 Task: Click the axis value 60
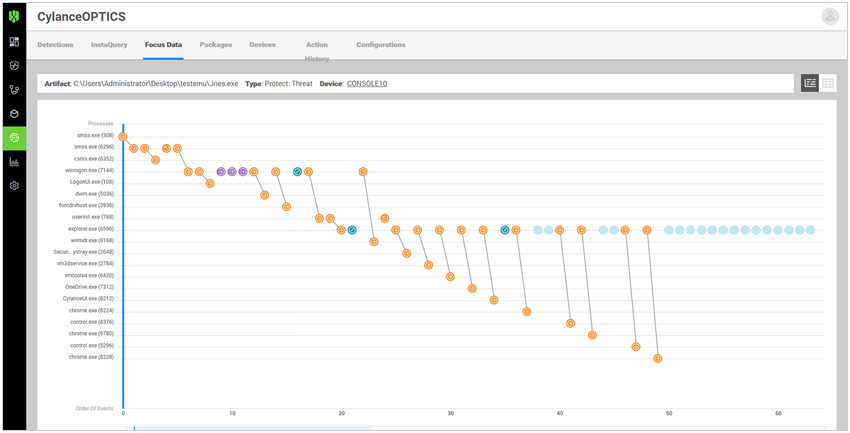(778, 414)
